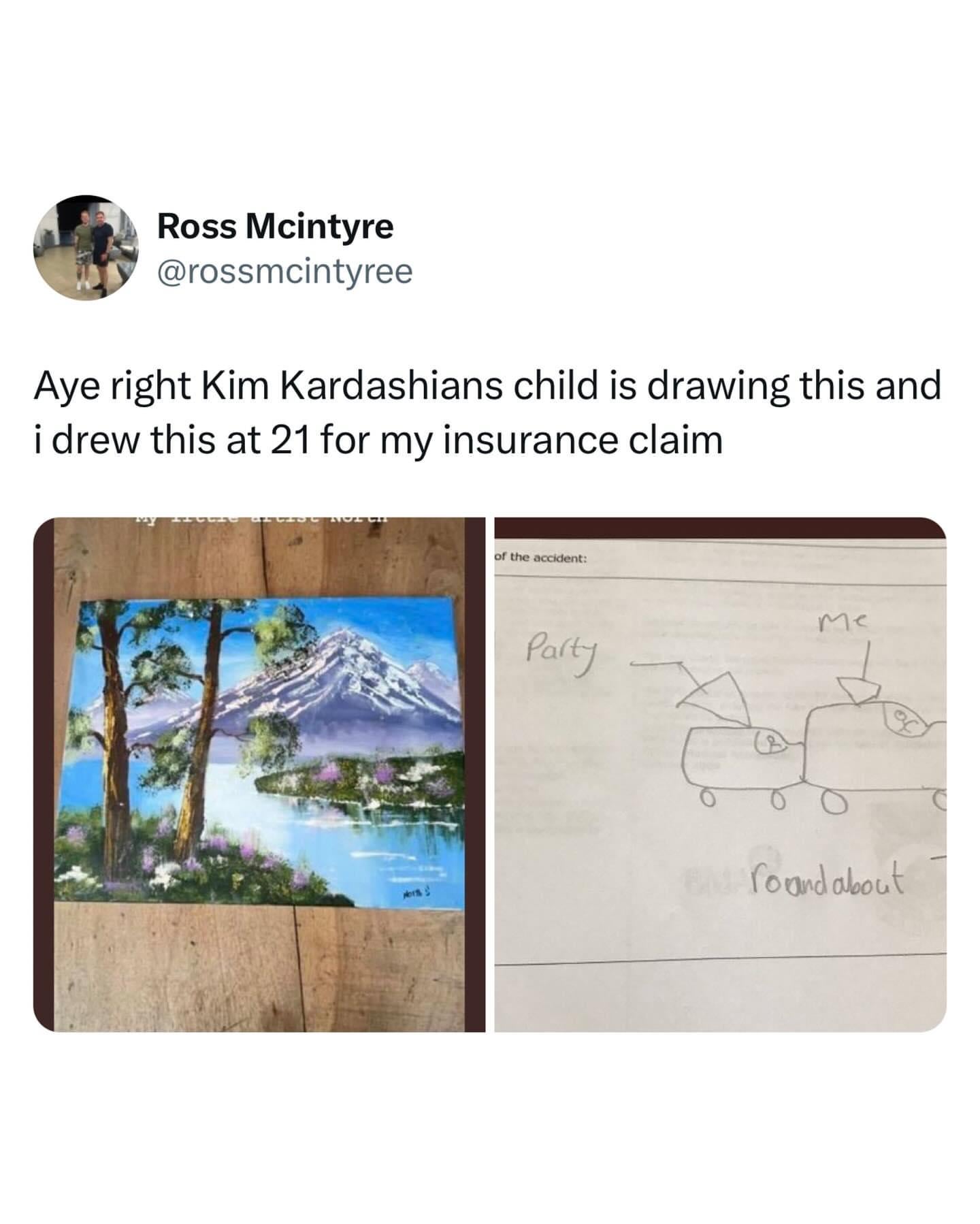Click the handwritten "Party" label
This screenshot has width=980, height=1224.
click(x=561, y=654)
